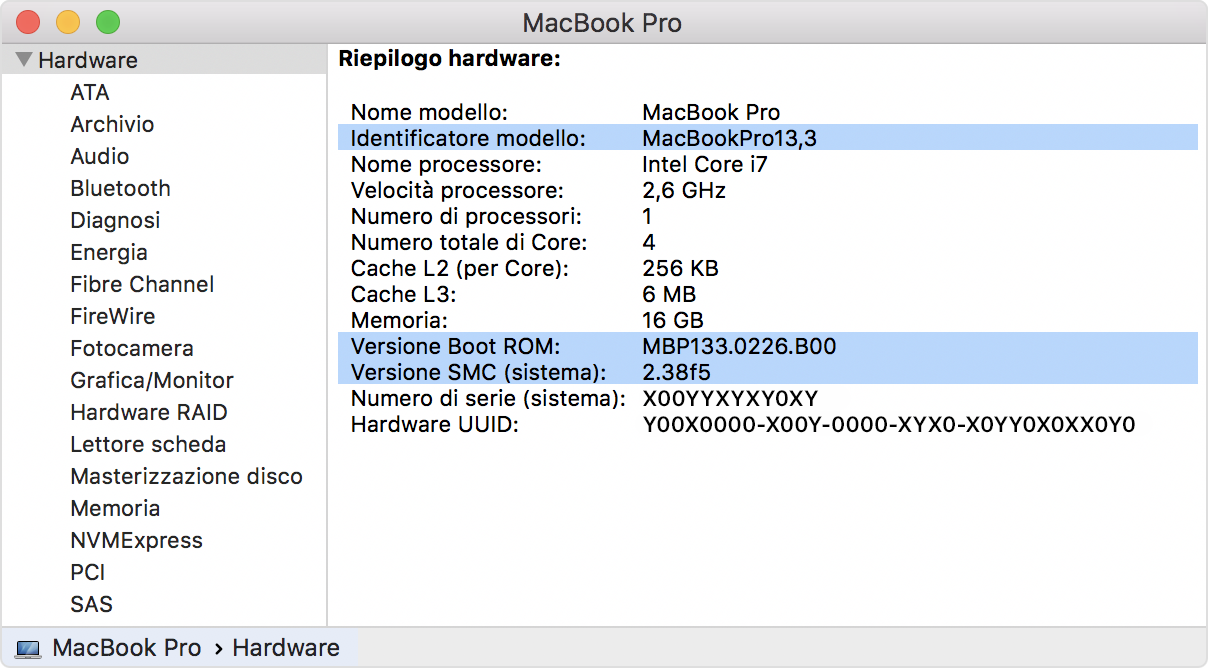Select Bluetooth in the Hardware sidebar
This screenshot has width=1208, height=668.
tap(119, 188)
